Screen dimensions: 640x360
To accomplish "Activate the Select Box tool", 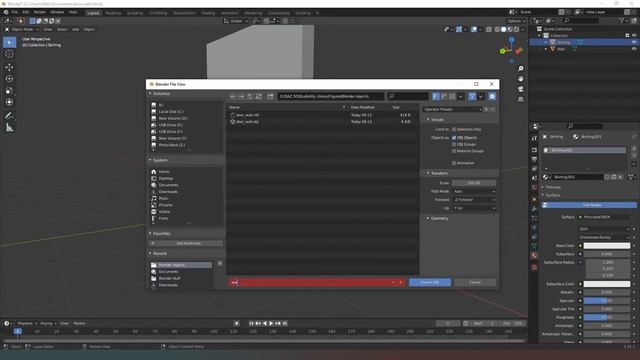I will coord(9,42).
